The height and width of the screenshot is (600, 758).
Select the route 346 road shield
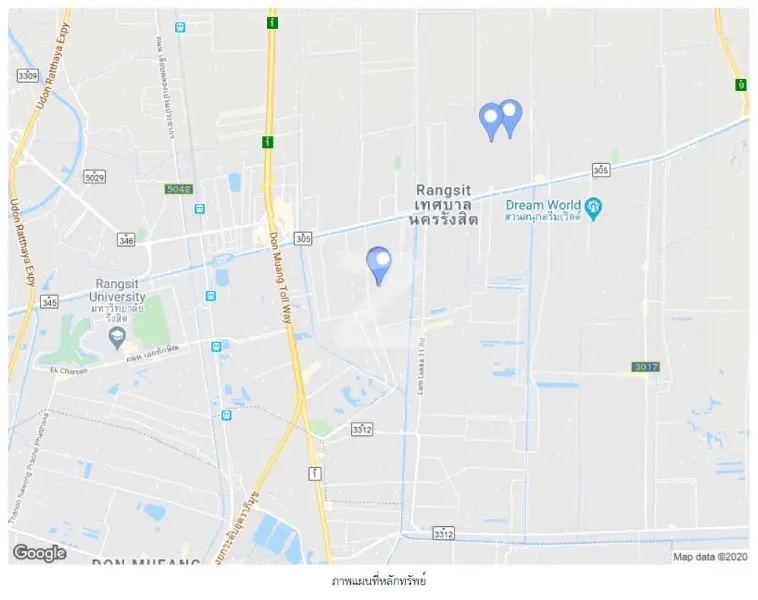[126, 239]
